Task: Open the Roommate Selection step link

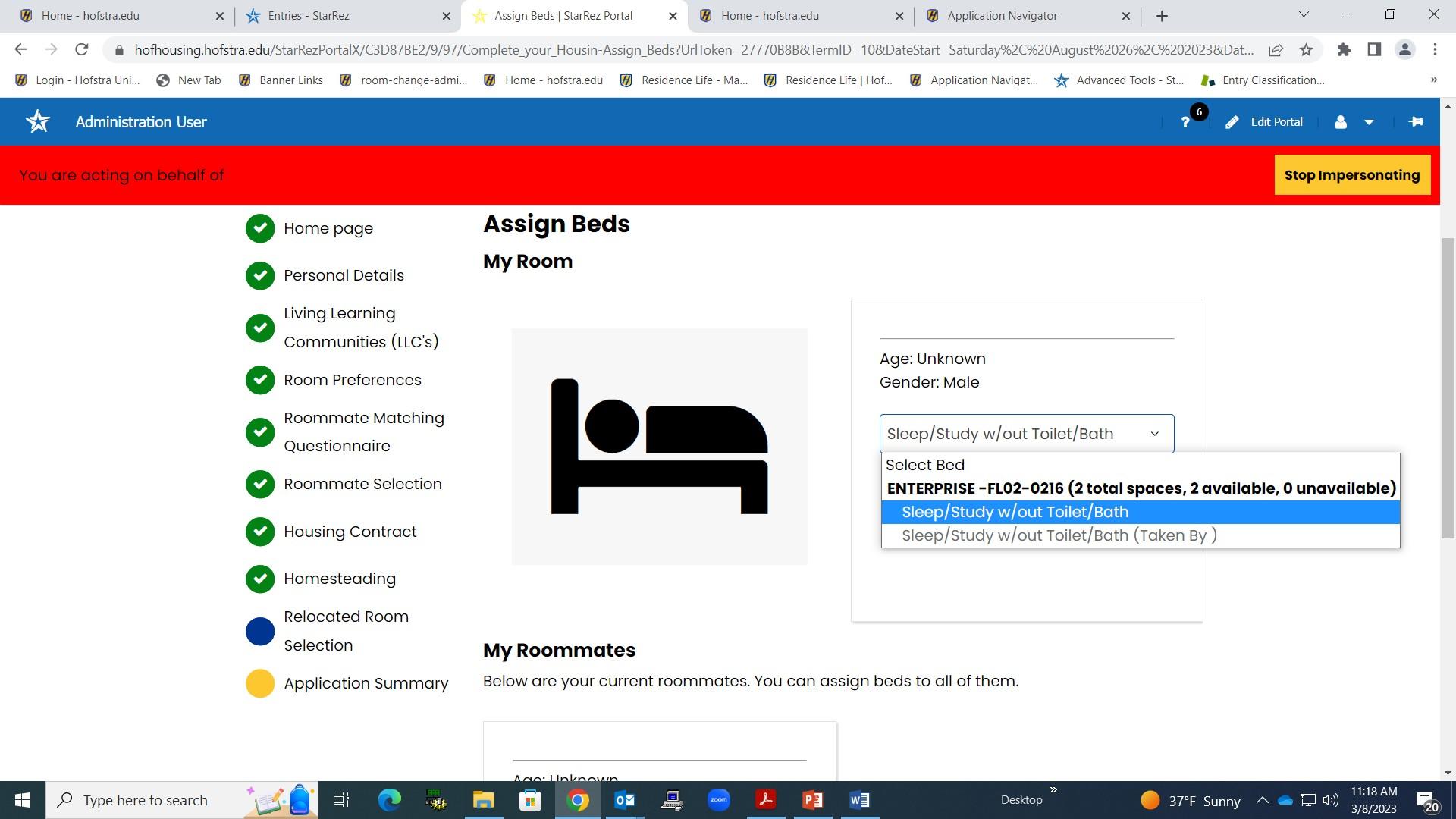Action: (x=362, y=484)
